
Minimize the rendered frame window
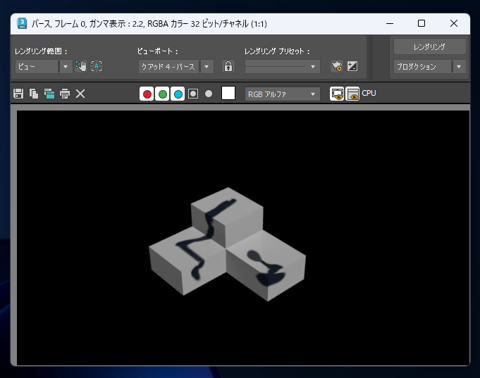point(390,24)
